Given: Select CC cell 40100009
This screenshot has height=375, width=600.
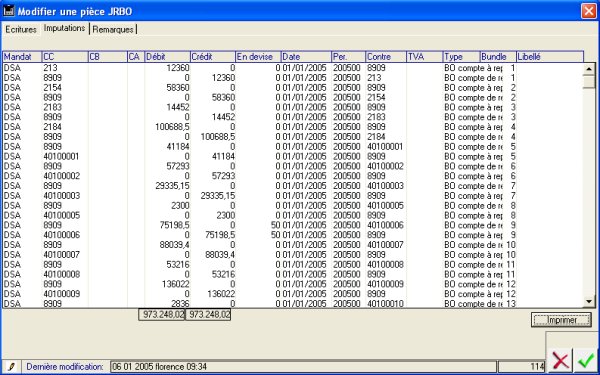Looking at the screenshot, I should [61, 294].
